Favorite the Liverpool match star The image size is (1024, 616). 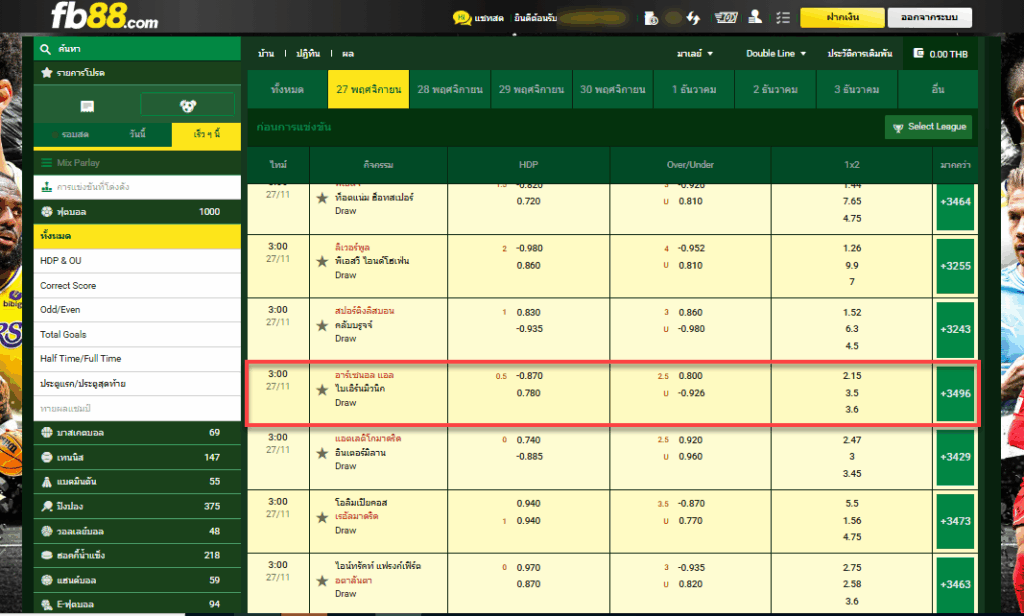(x=322, y=261)
